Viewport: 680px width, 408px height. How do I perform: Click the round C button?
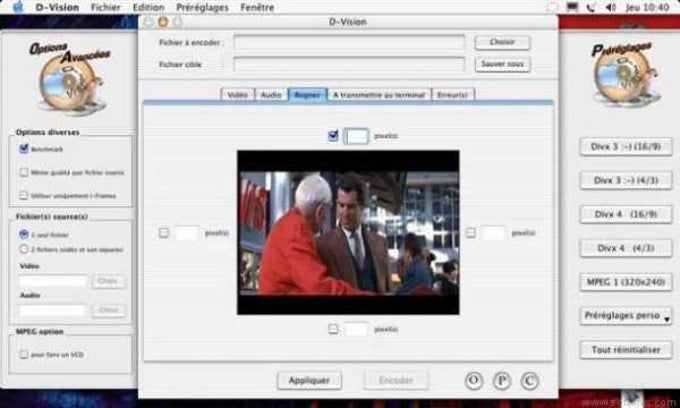pos(530,381)
